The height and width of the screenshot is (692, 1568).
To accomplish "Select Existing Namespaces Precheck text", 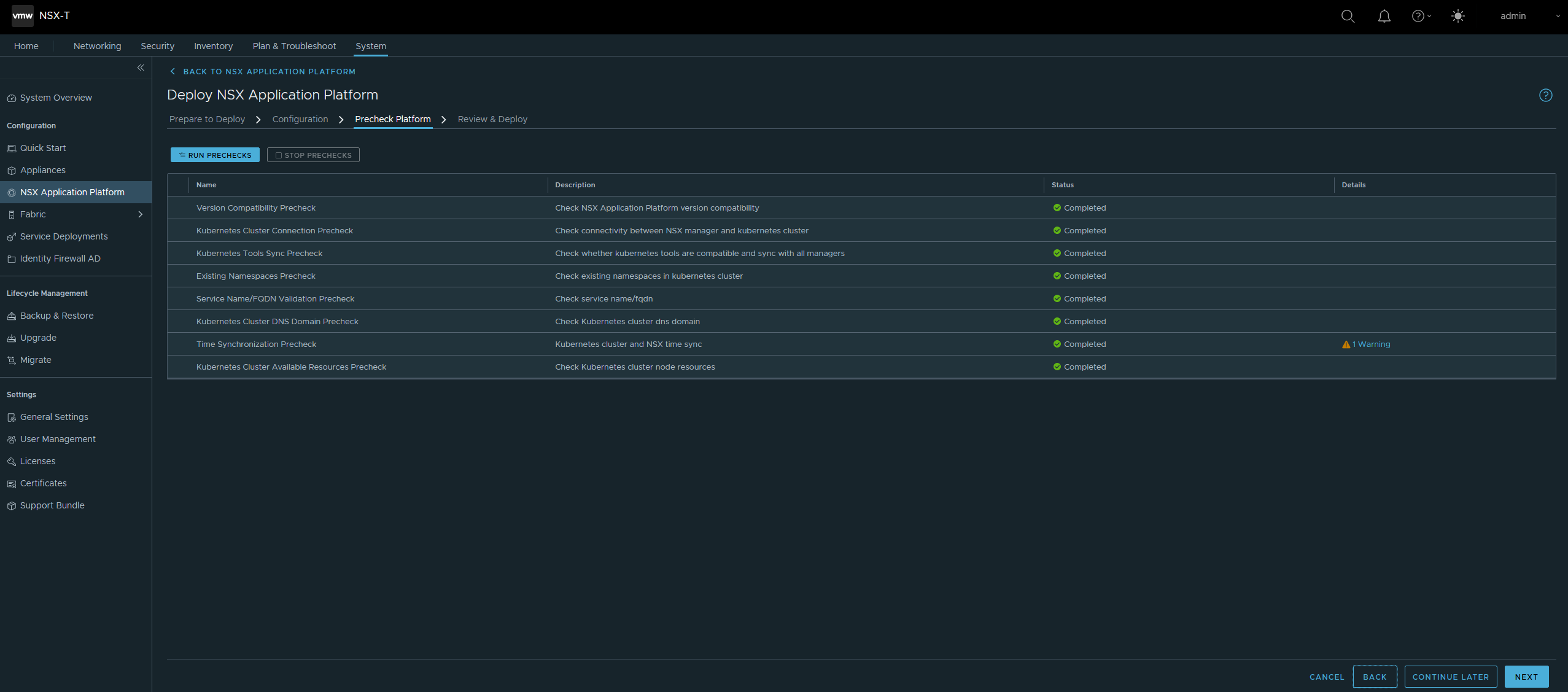I will [x=255, y=276].
